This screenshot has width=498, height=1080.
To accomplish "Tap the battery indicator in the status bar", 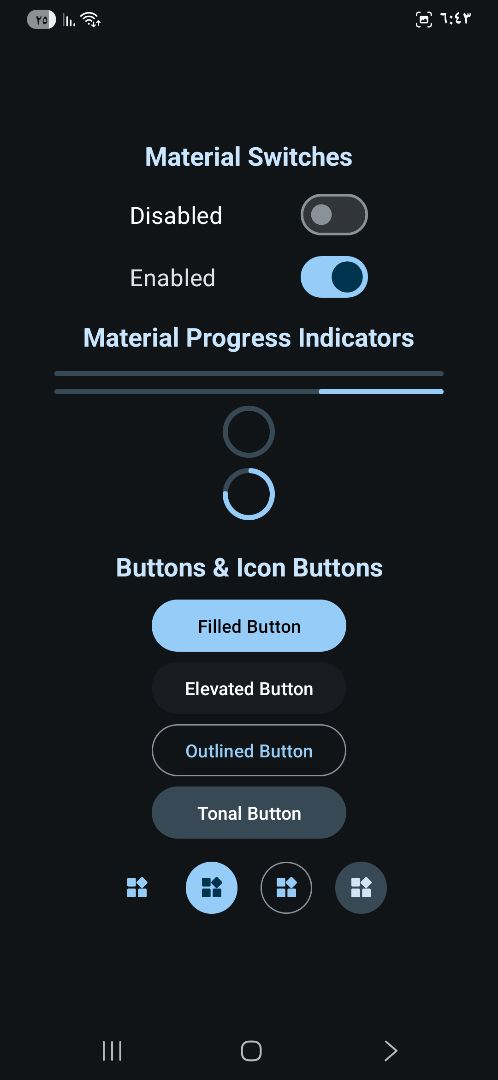I will click(x=41, y=20).
